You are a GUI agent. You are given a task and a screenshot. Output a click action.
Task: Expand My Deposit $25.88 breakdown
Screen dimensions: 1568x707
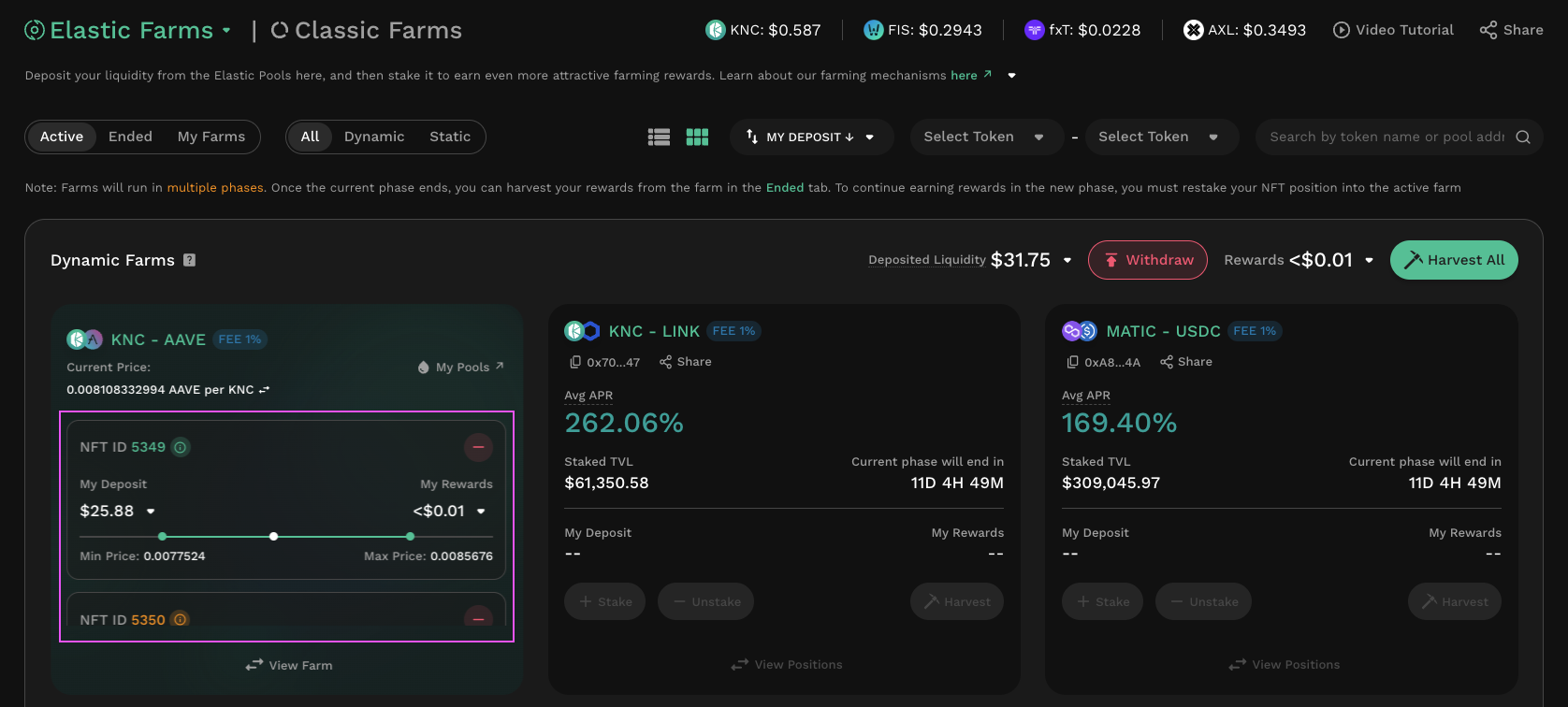tap(151, 512)
